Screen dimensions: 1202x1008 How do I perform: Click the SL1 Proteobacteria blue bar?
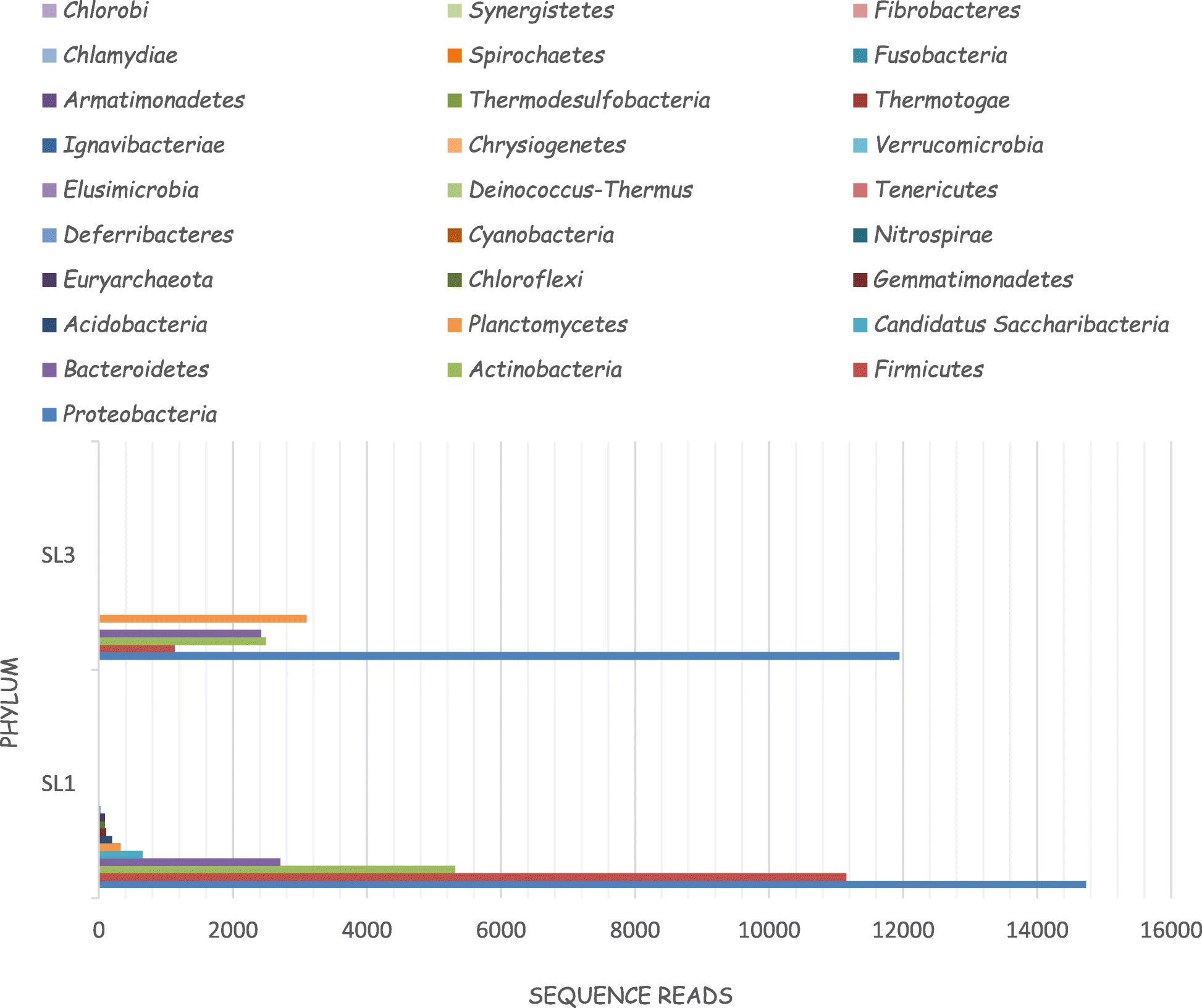[x=592, y=884]
